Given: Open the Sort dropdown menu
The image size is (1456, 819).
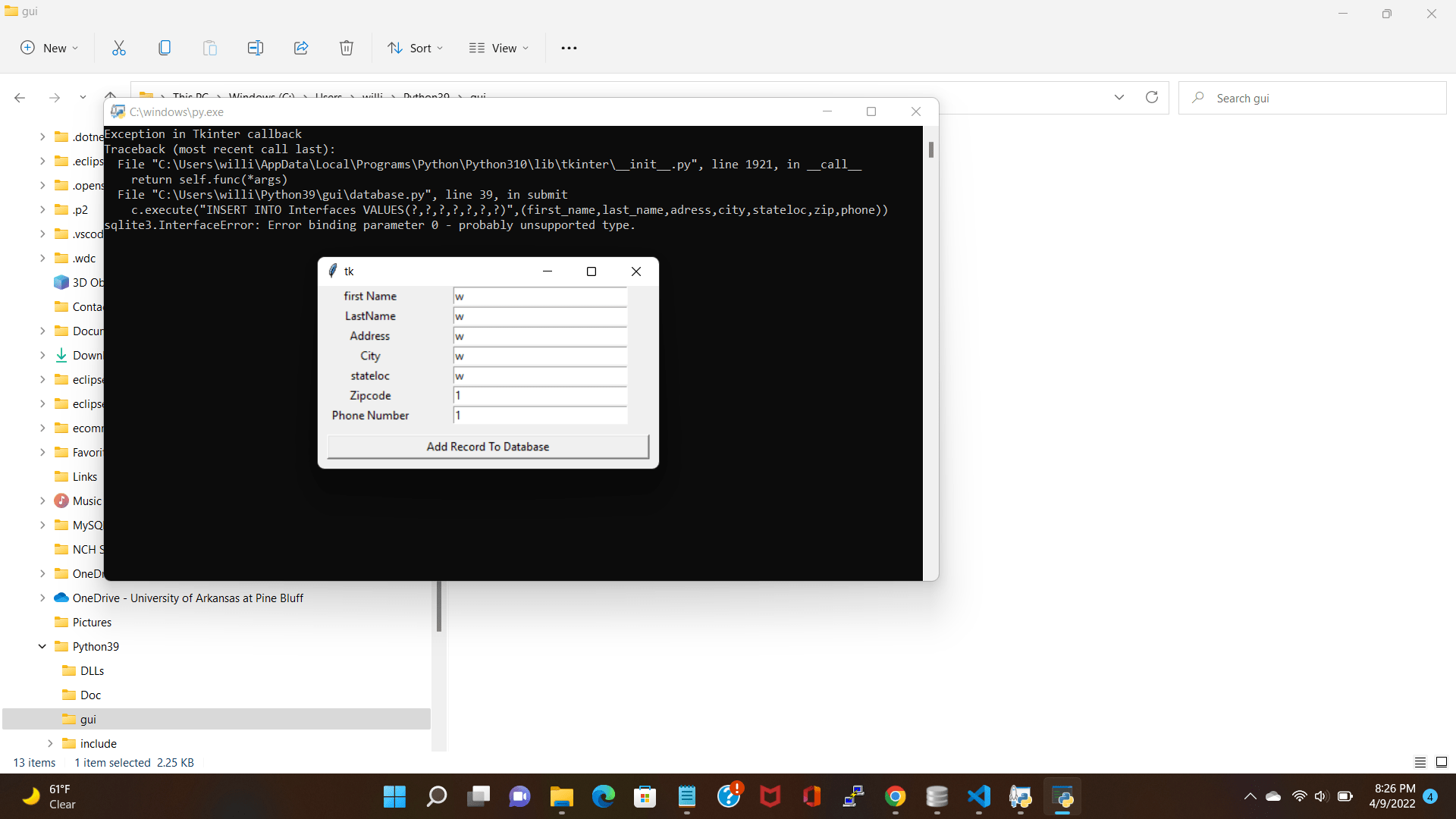Looking at the screenshot, I should tap(415, 48).
